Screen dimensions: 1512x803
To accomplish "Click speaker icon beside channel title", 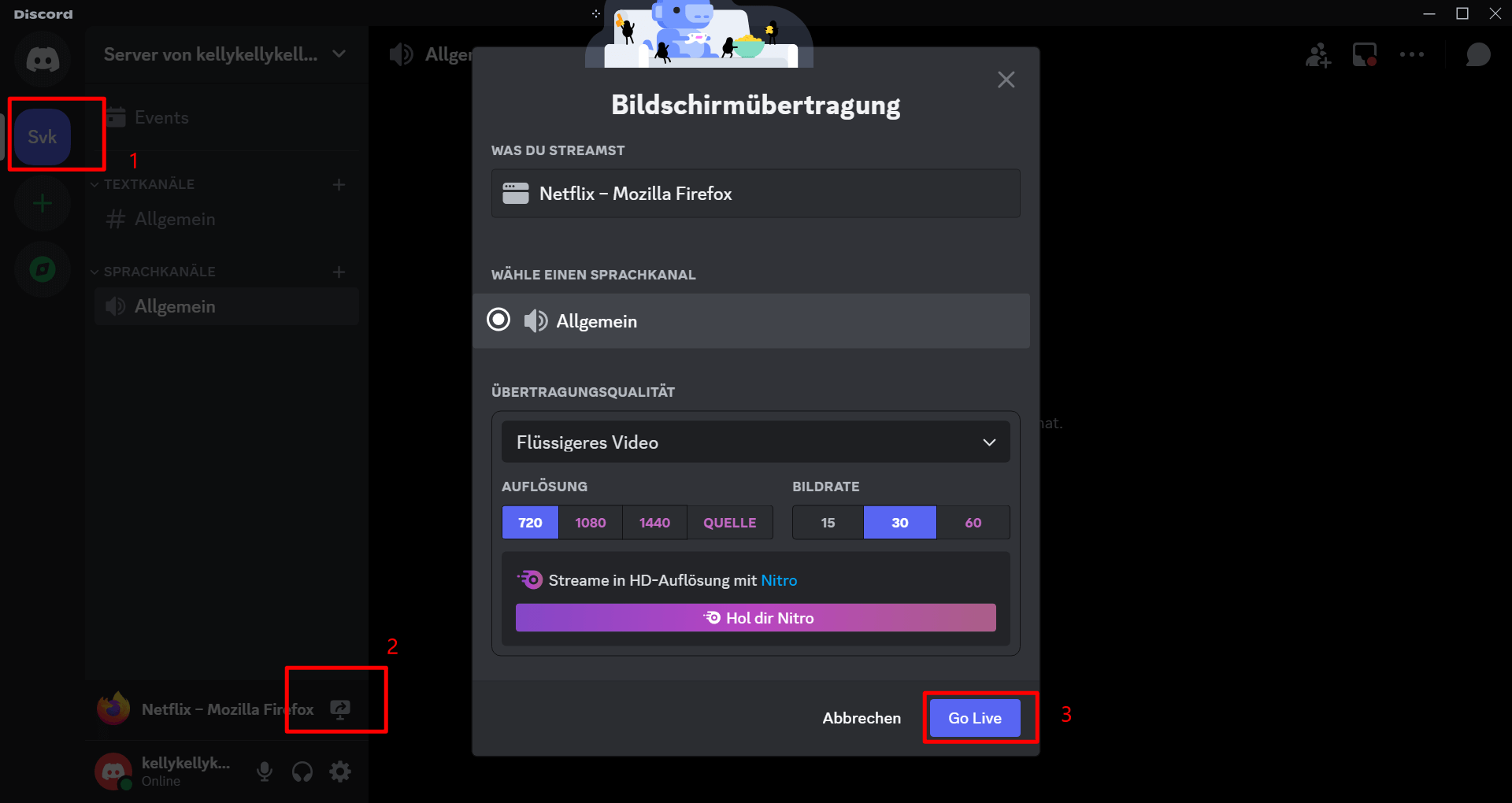I will click(401, 54).
